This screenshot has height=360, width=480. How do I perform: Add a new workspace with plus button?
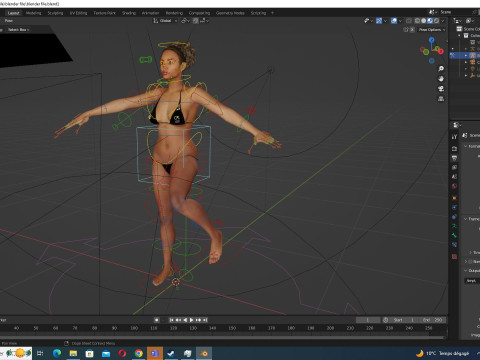click(272, 13)
